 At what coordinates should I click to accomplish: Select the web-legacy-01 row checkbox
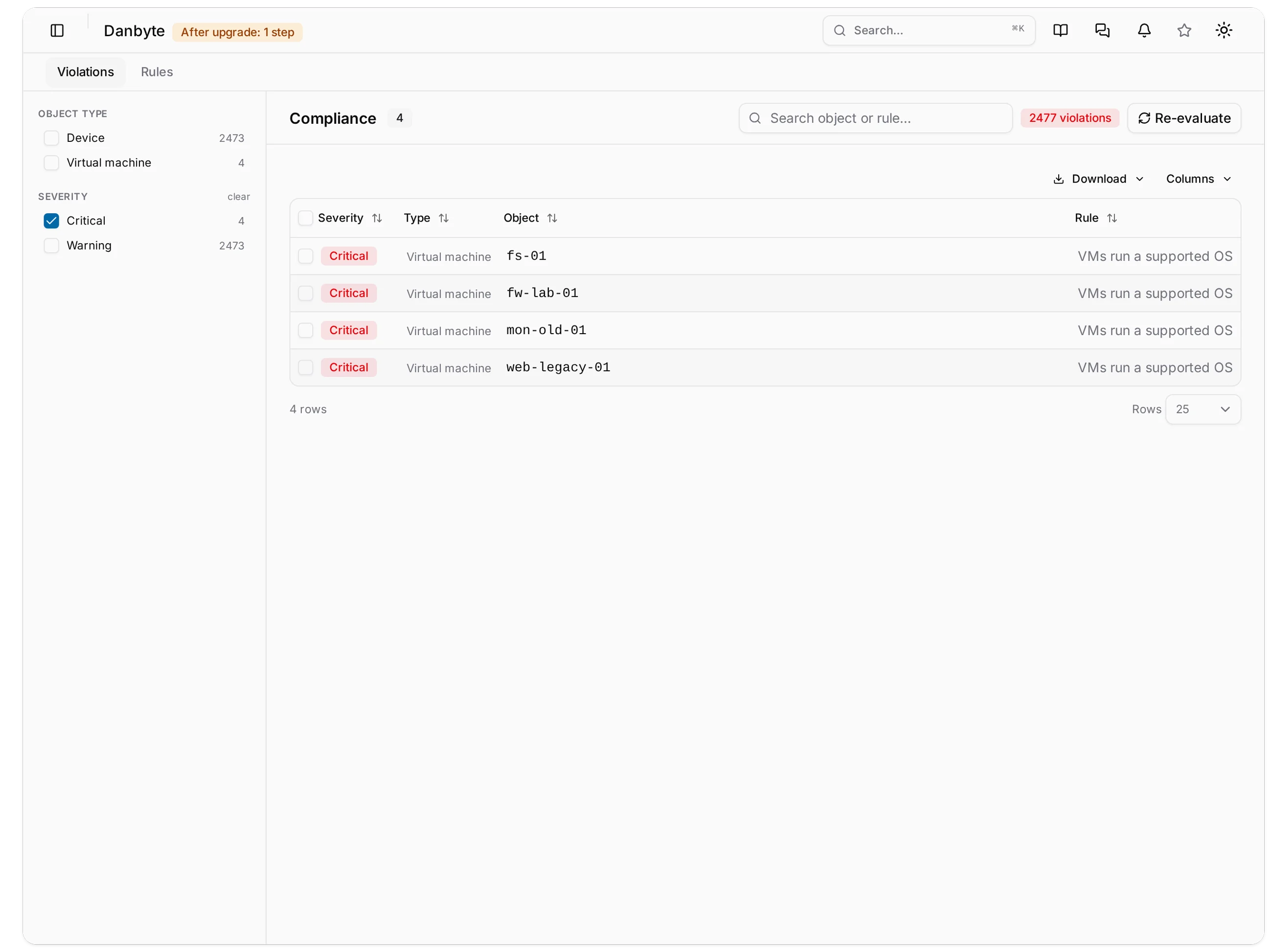click(x=305, y=367)
